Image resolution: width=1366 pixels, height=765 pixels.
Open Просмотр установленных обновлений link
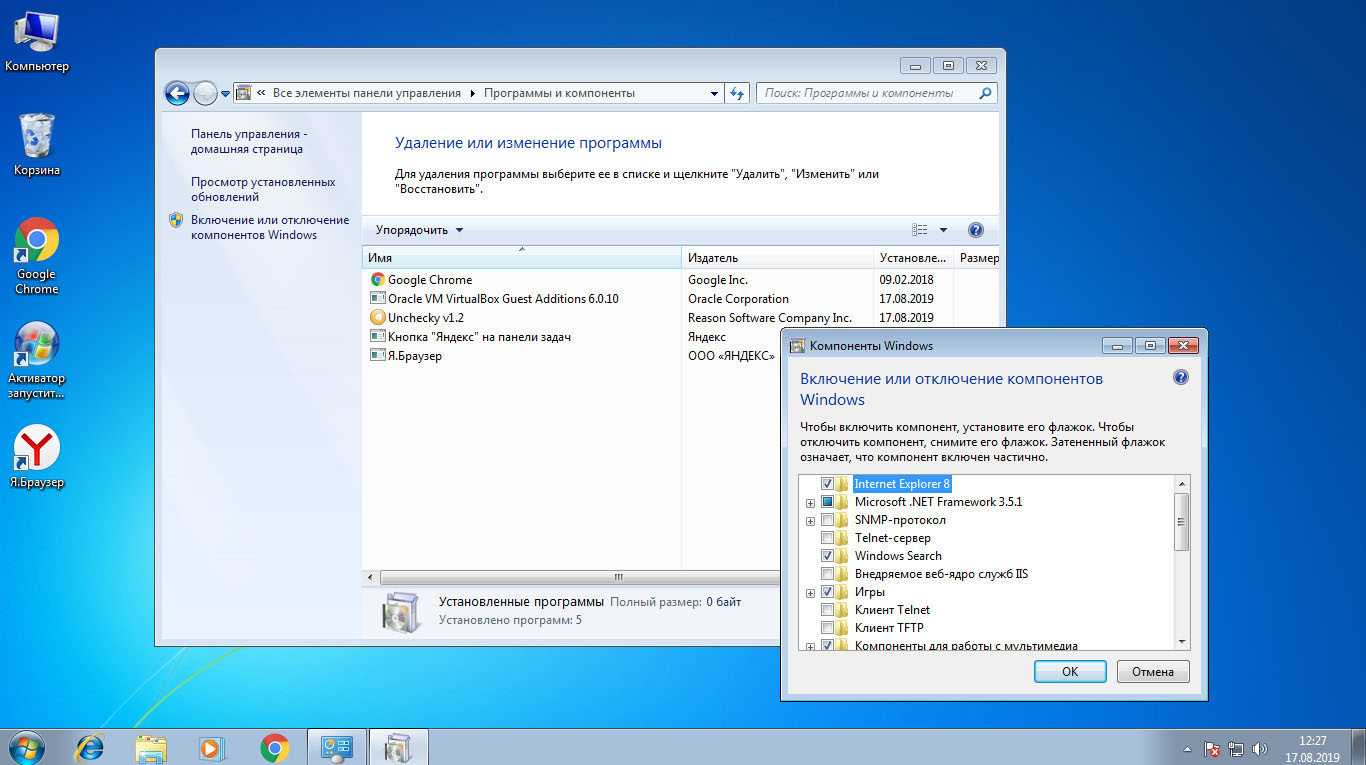tap(263, 189)
